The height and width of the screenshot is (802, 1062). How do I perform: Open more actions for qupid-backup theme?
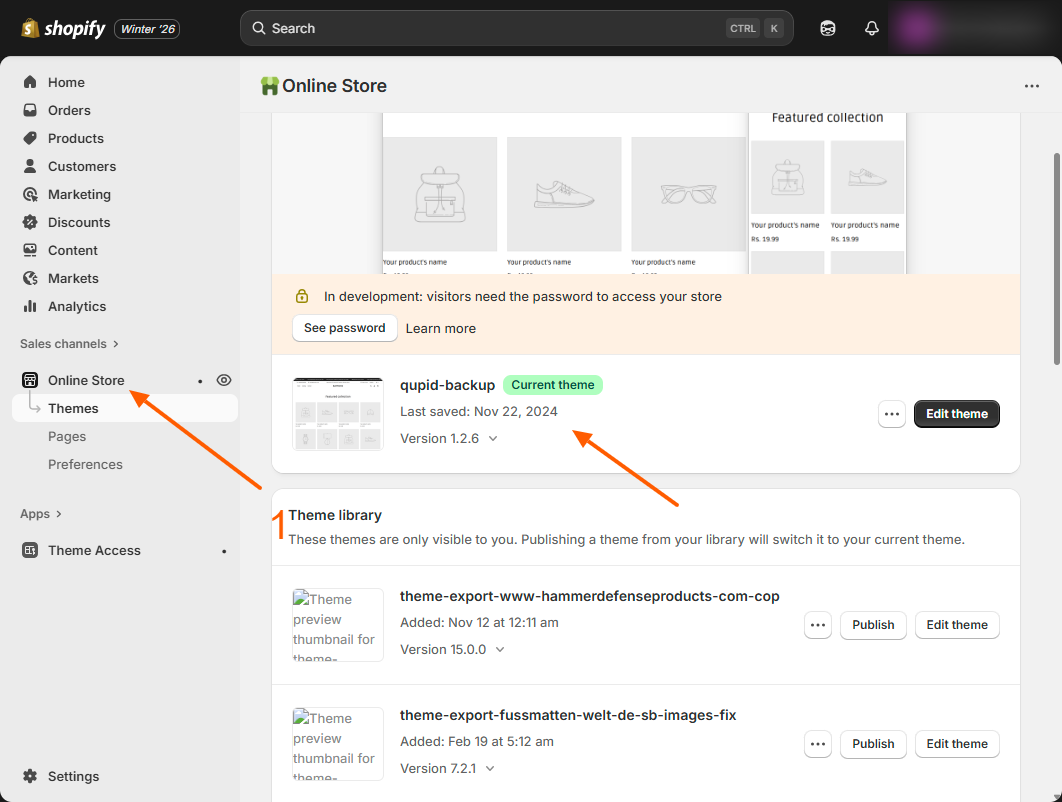pos(891,414)
